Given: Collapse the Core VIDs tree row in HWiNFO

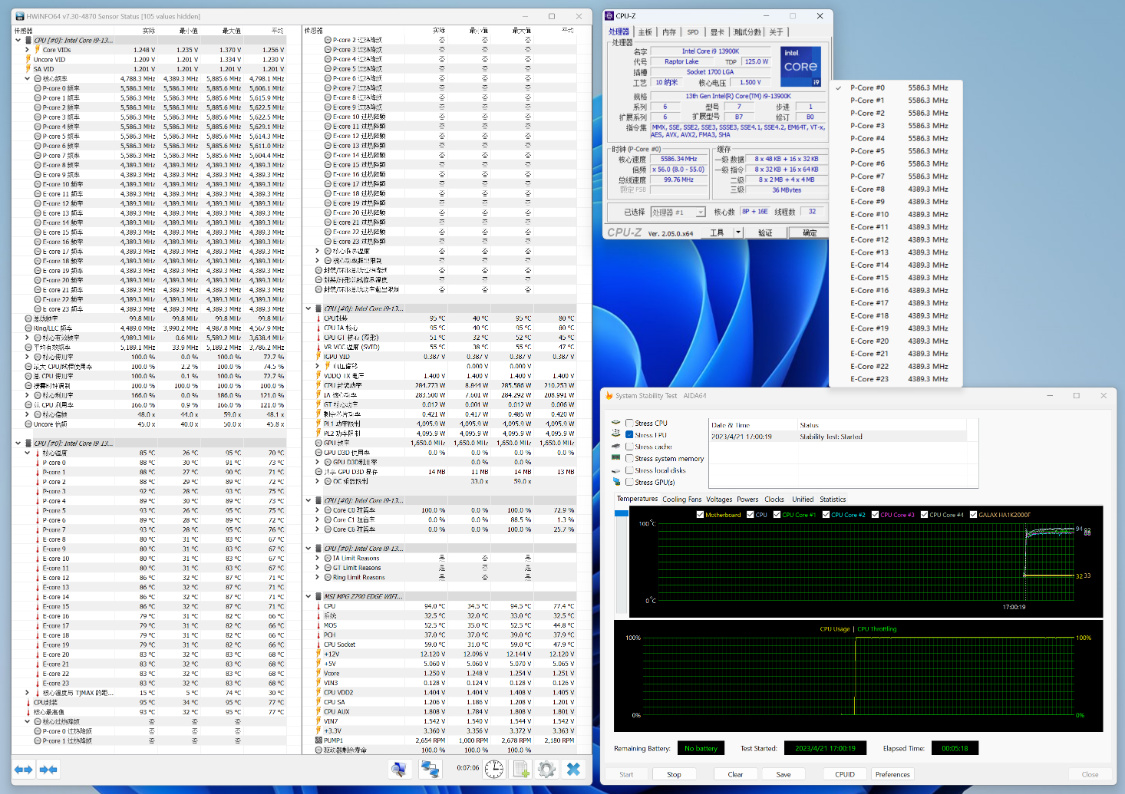Looking at the screenshot, I should [27, 49].
